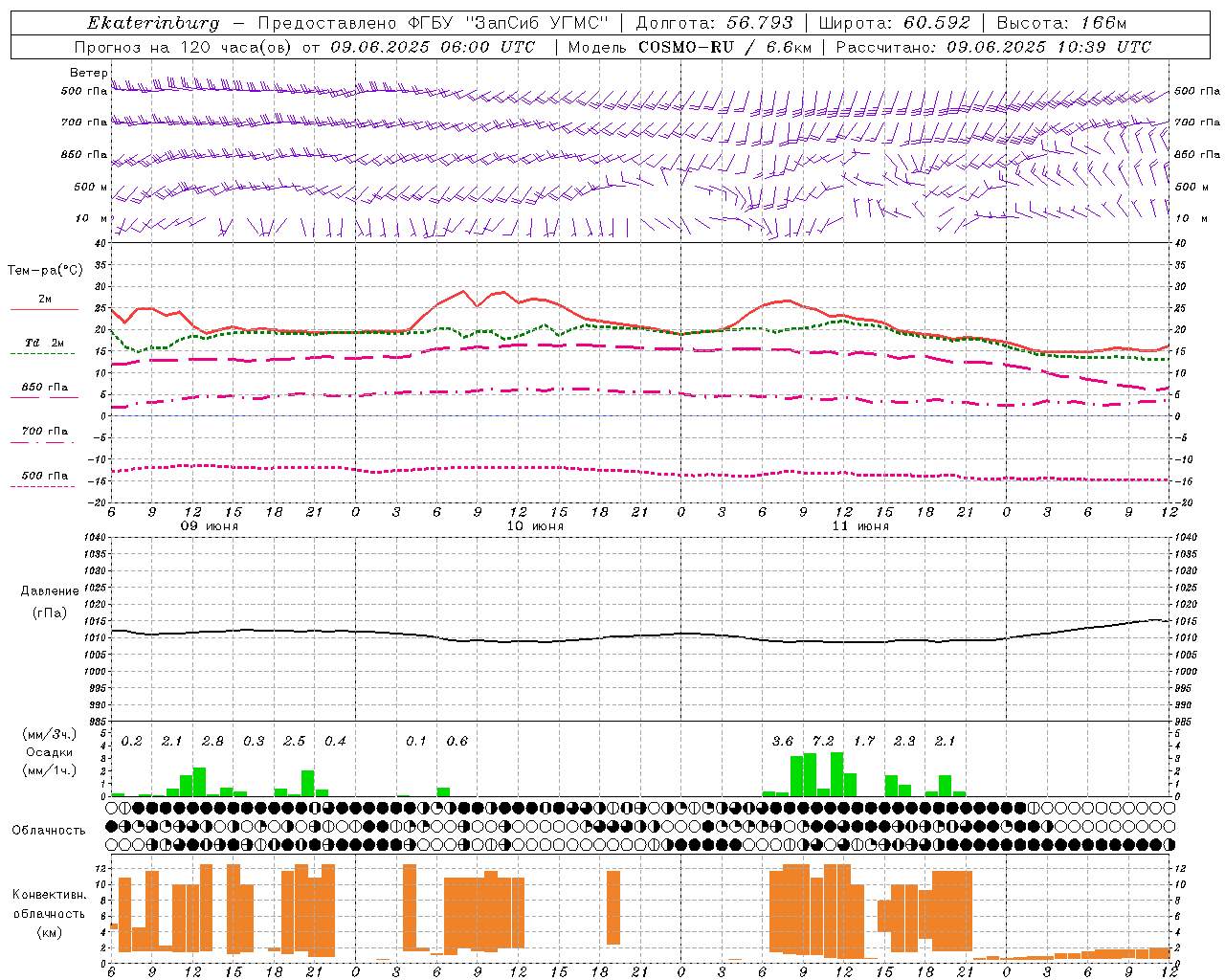Click the 'Предоставлено ФГБУ "ЗапСиб УГМС"' provider text
1225x980 pixels.
434,23
